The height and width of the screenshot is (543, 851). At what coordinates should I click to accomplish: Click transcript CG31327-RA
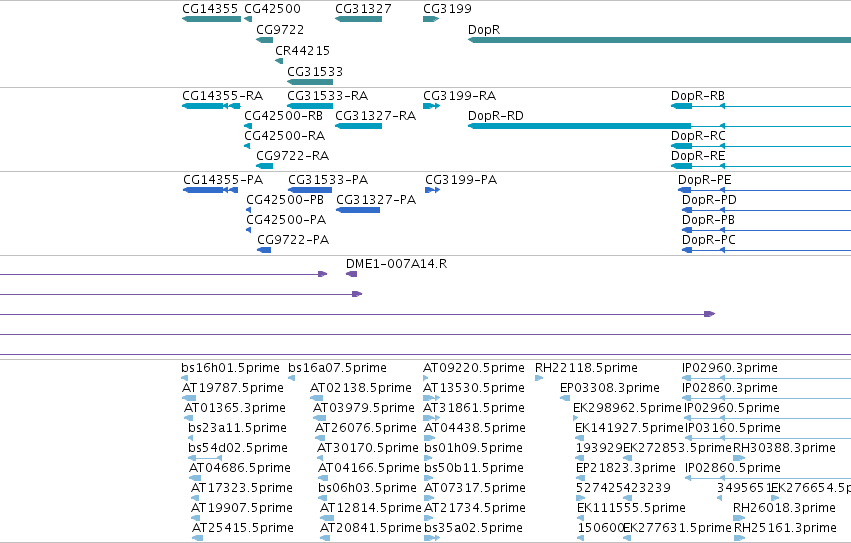pyautogui.click(x=358, y=126)
